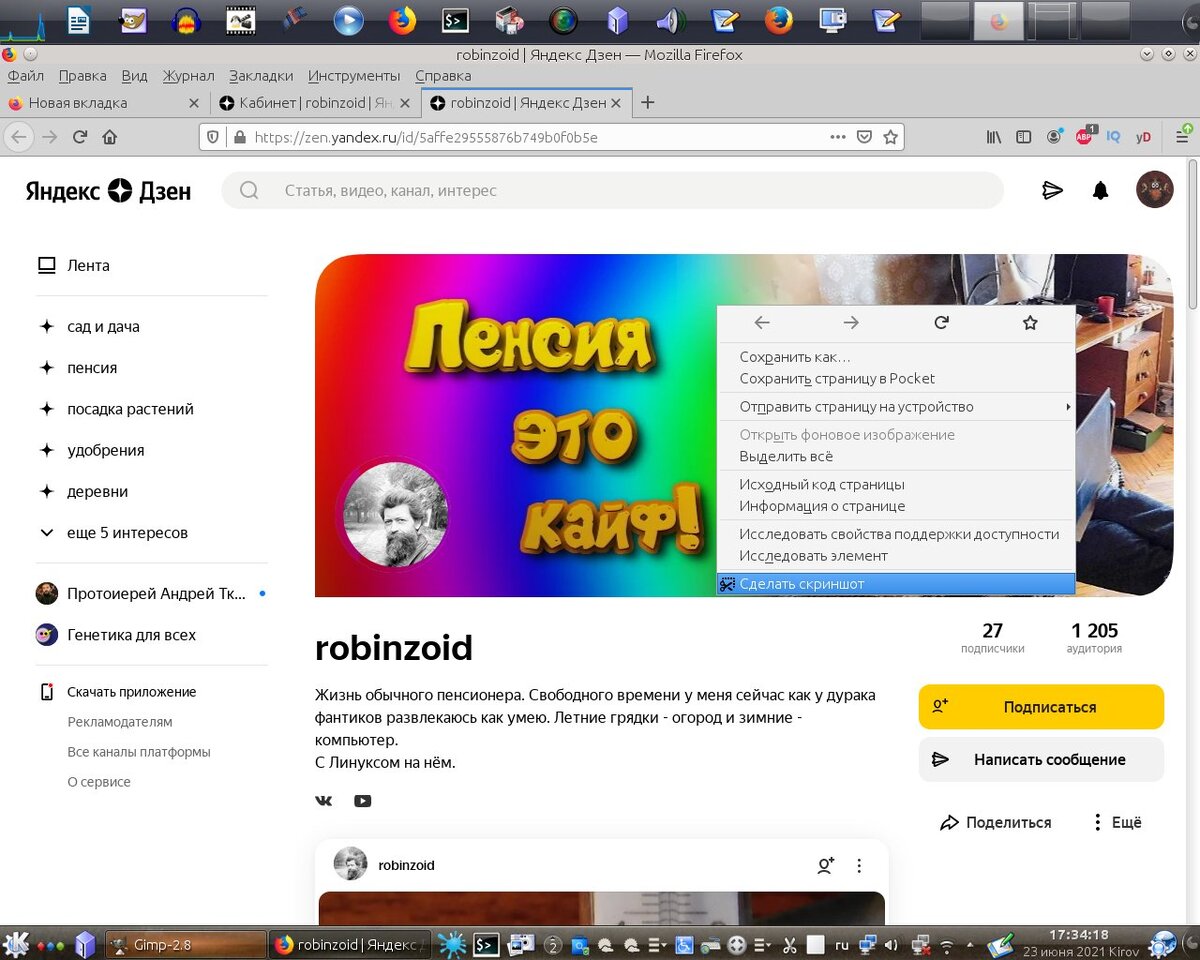This screenshot has height=960, width=1200.
Task: Open the 'удобрения' interest
Action: click(x=91, y=451)
